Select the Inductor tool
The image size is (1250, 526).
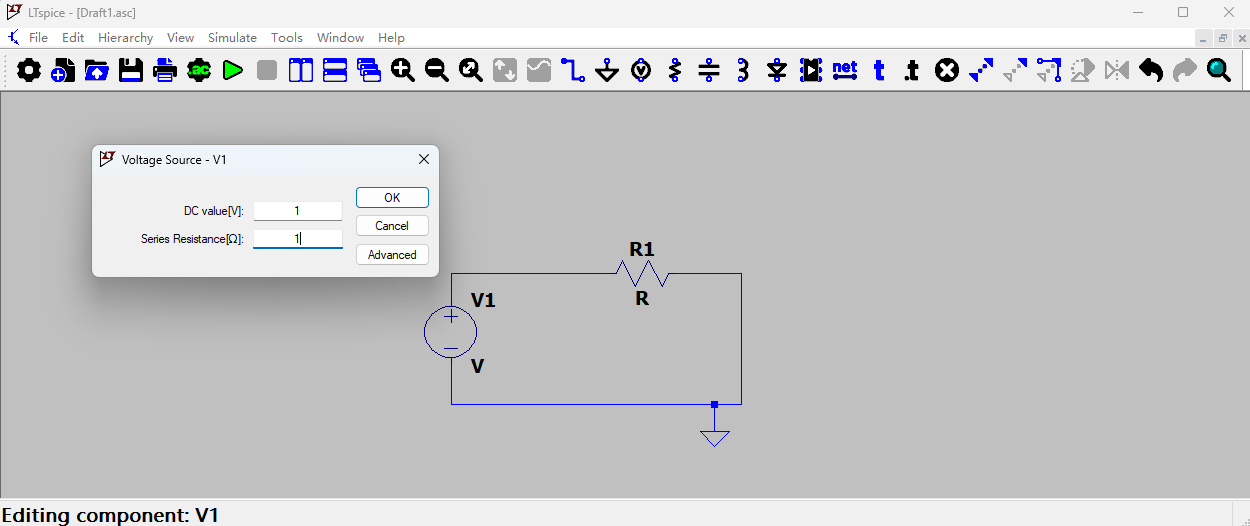[743, 70]
